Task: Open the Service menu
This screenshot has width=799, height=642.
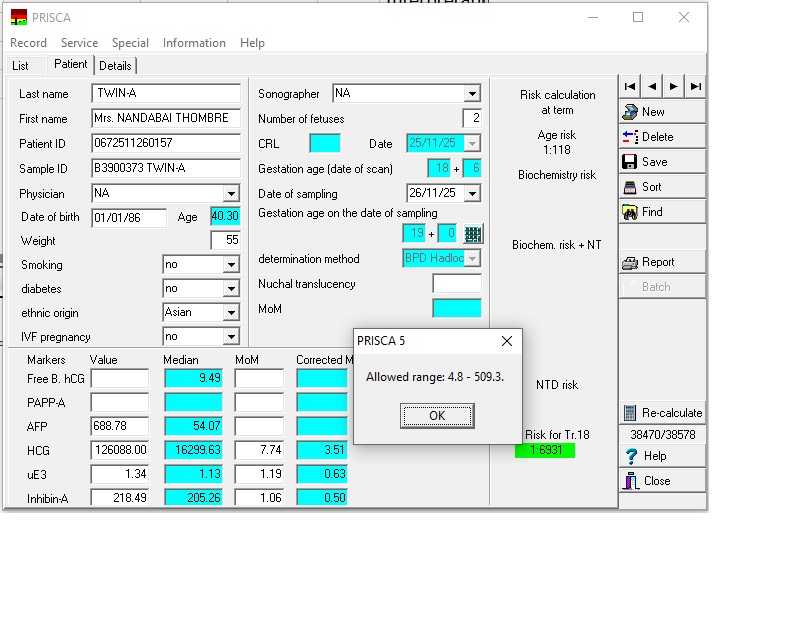Action: 79,43
